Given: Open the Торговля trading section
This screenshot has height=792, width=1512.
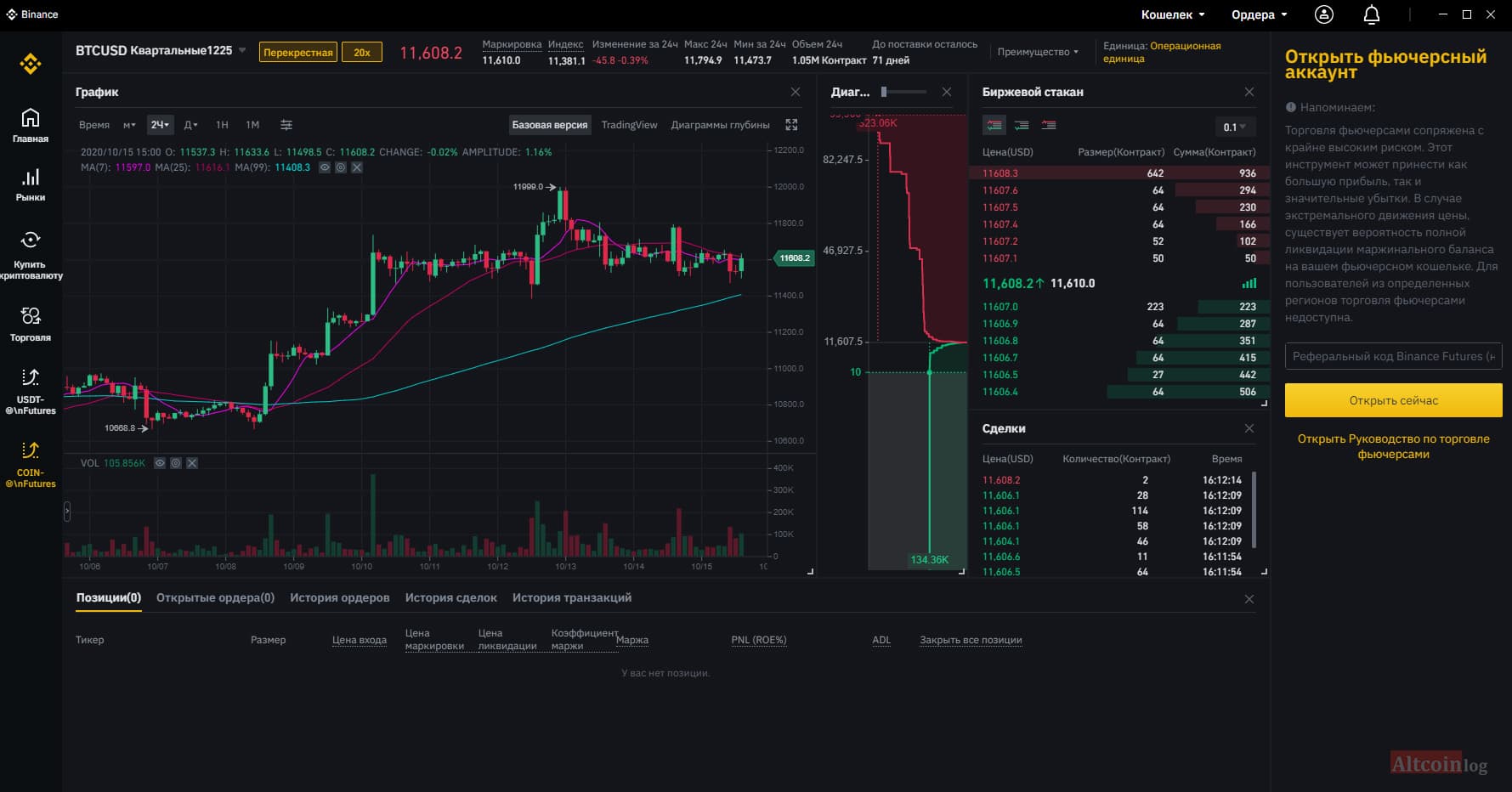Looking at the screenshot, I should click(31, 324).
